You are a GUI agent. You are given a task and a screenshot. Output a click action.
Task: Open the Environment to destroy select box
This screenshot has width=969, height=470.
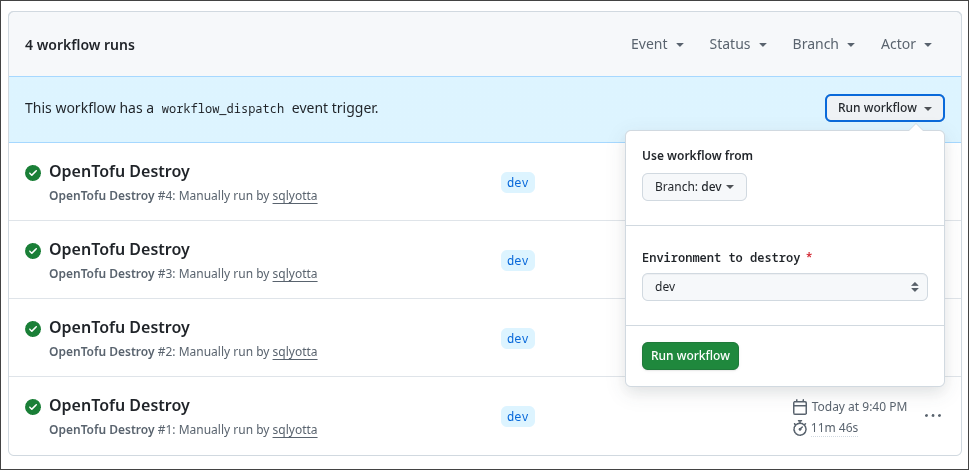[784, 287]
